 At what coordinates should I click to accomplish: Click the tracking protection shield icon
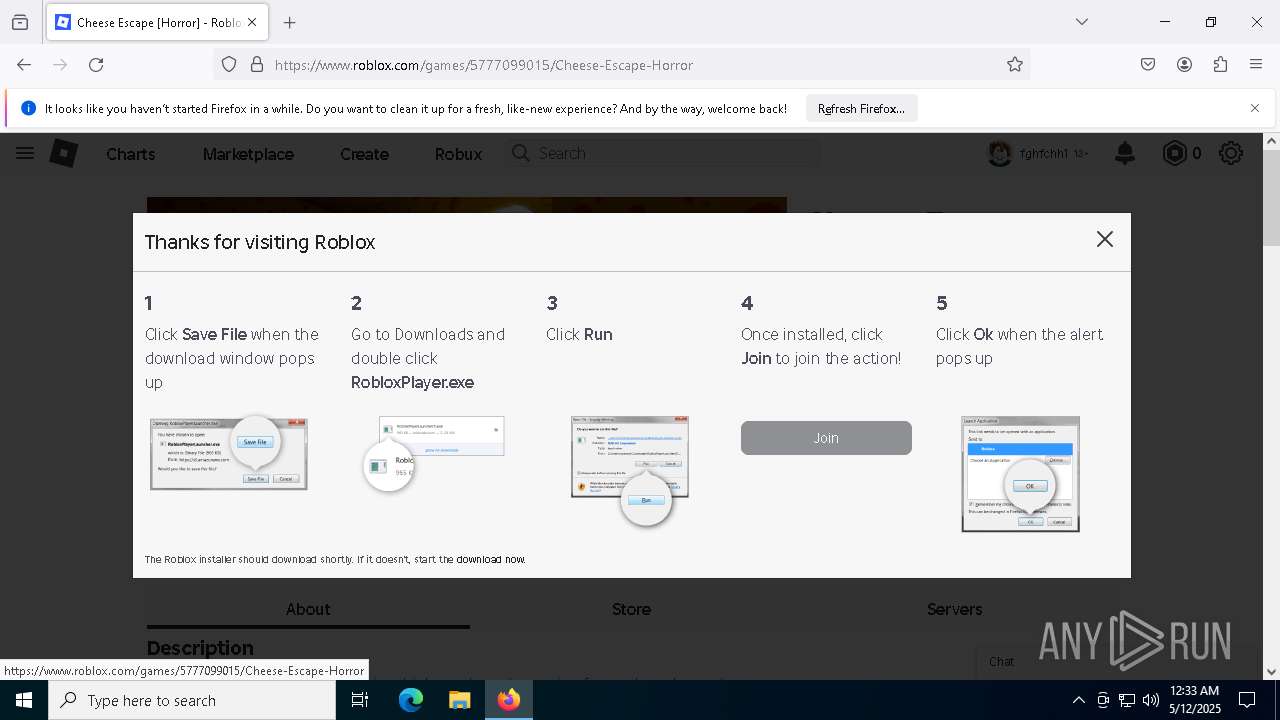[229, 64]
